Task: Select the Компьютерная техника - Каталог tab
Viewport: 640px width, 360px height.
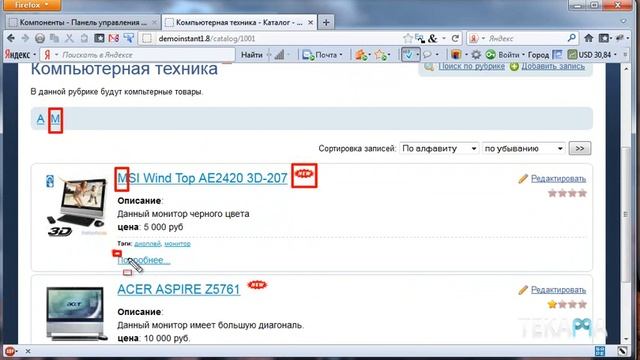Action: pyautogui.click(x=239, y=22)
